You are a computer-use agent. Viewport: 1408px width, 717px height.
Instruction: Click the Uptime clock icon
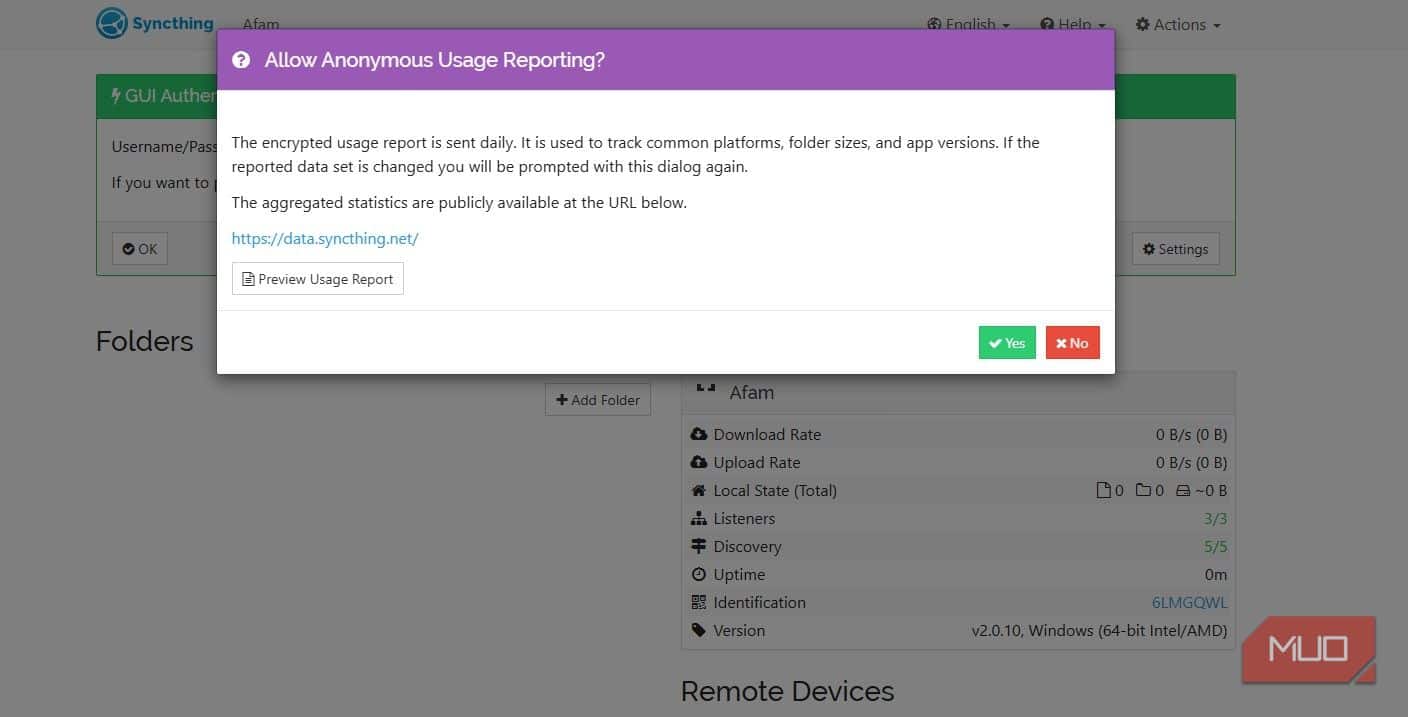[x=699, y=574]
